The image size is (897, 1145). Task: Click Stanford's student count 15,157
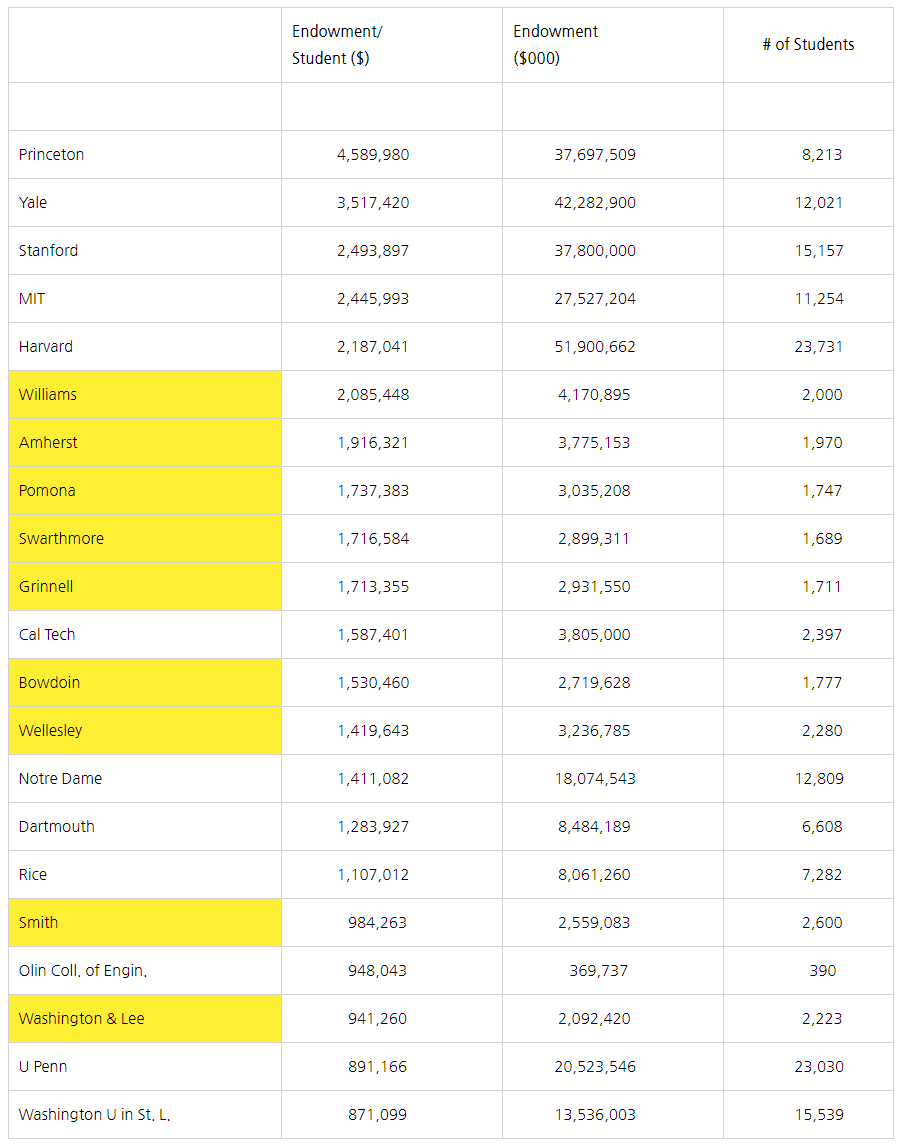coord(819,251)
